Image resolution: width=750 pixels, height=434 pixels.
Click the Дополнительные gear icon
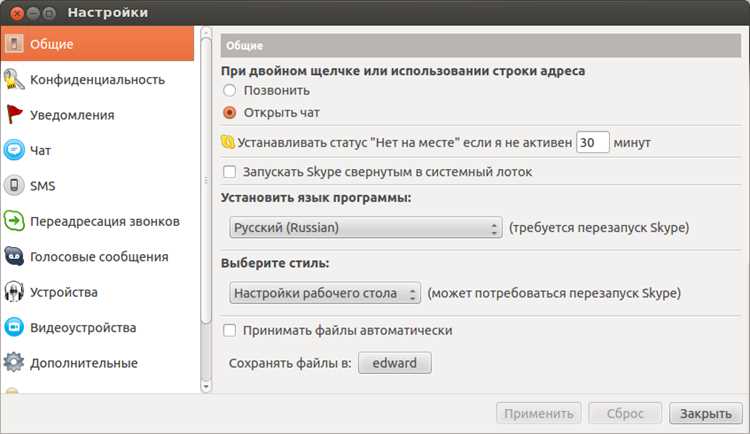click(x=14, y=363)
